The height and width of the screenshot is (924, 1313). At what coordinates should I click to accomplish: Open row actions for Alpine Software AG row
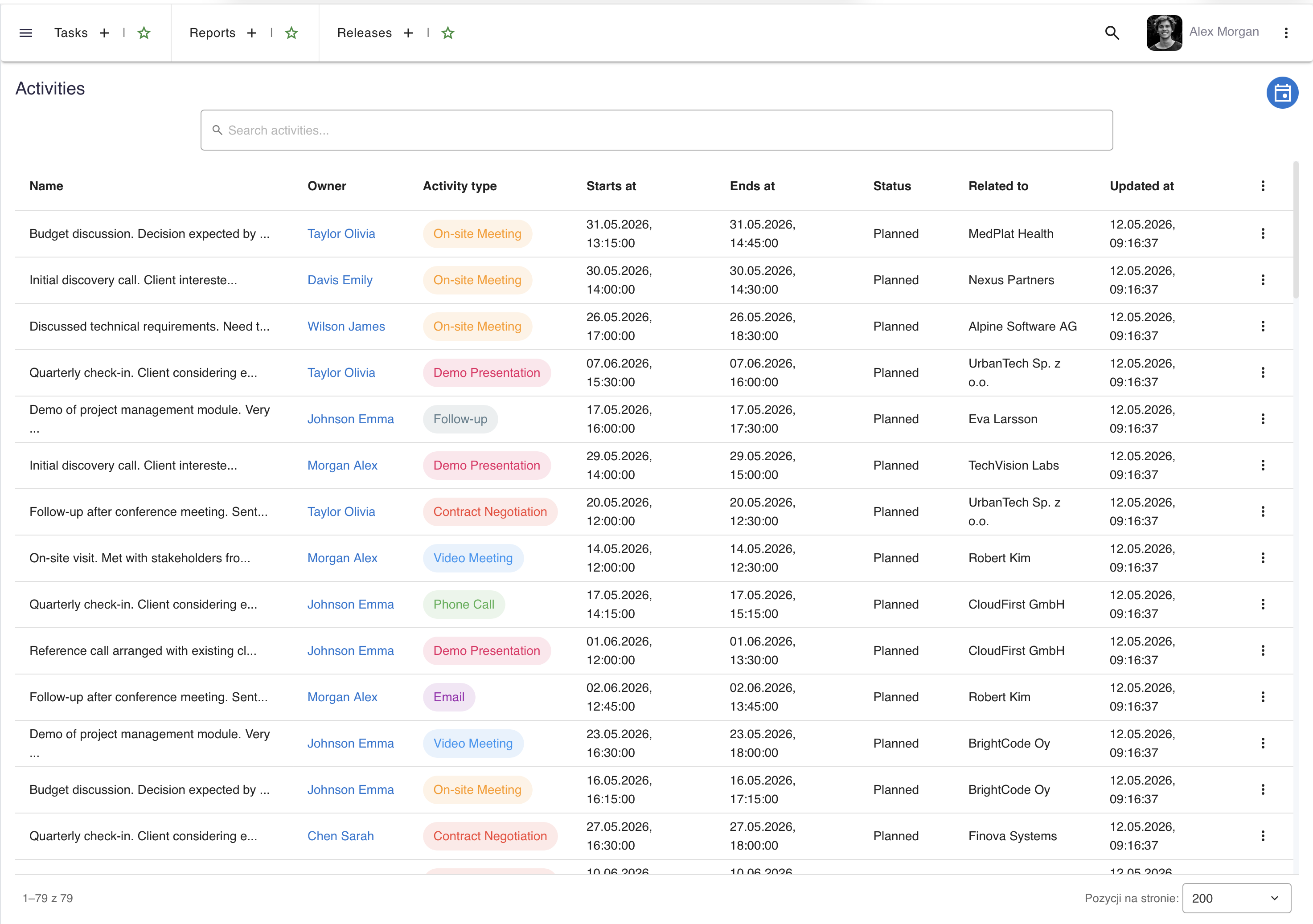coord(1263,326)
